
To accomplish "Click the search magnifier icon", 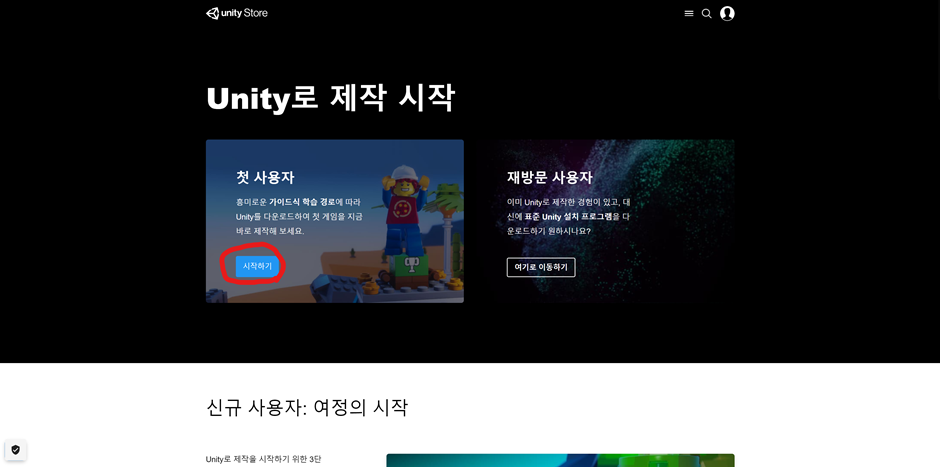I will (707, 13).
